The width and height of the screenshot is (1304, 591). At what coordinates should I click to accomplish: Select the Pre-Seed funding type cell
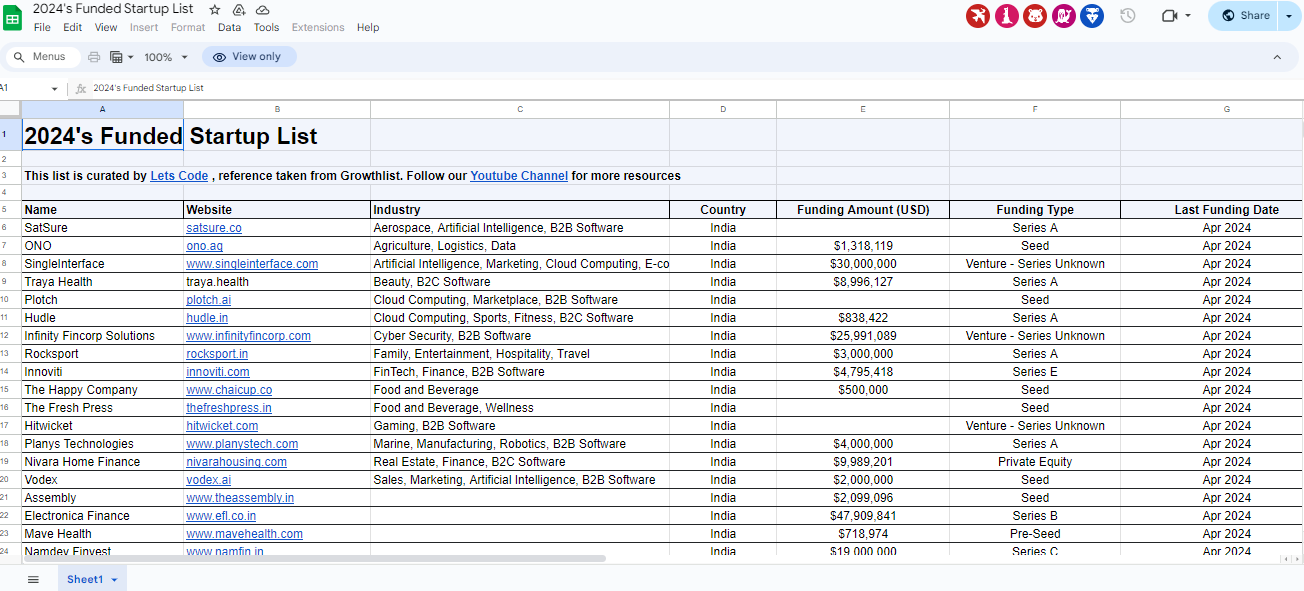[x=1035, y=534]
